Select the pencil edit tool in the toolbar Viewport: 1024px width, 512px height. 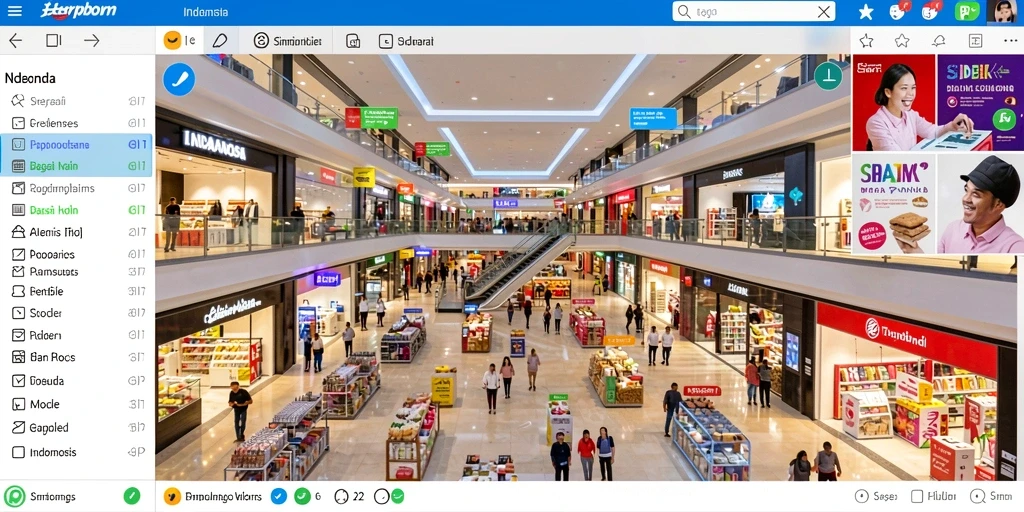(x=220, y=40)
